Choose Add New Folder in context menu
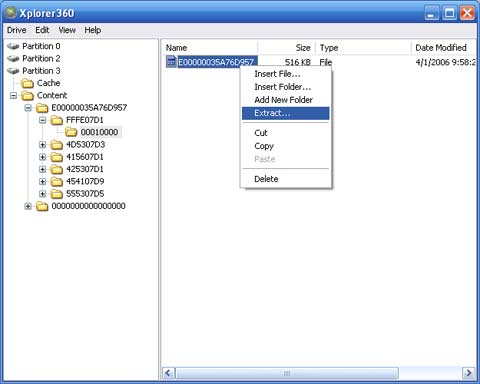 [286, 100]
